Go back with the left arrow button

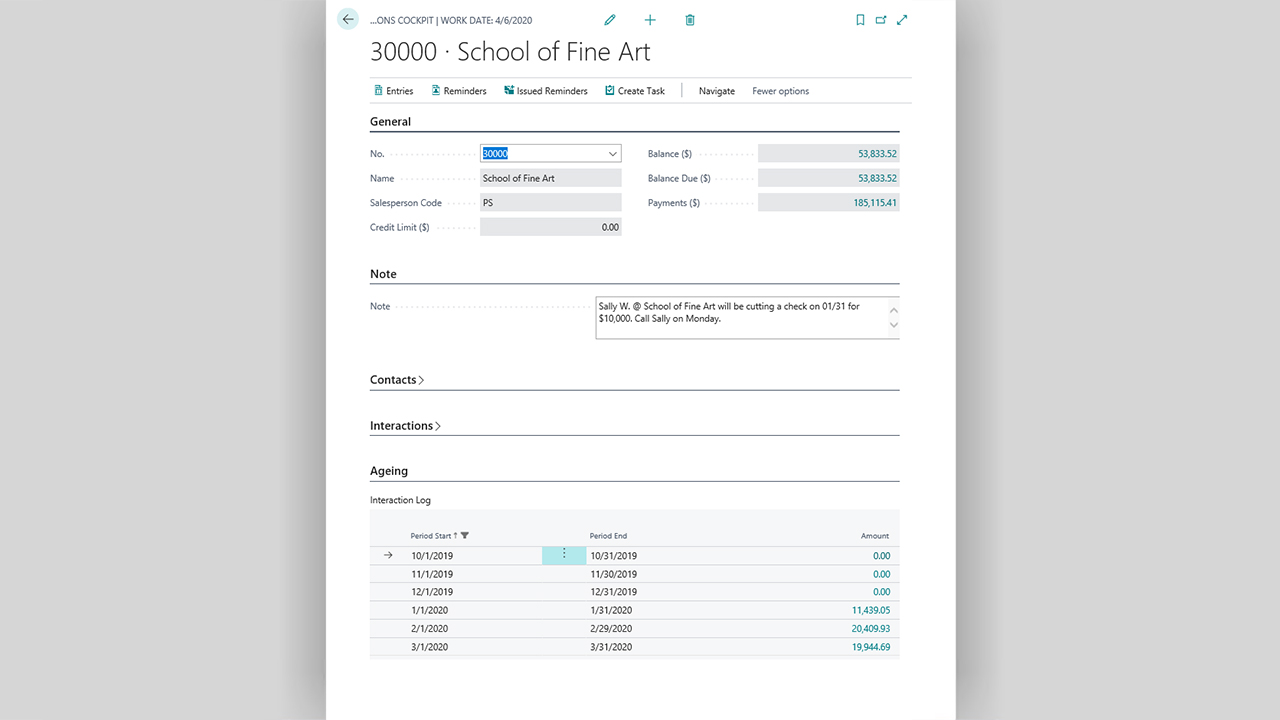click(348, 19)
